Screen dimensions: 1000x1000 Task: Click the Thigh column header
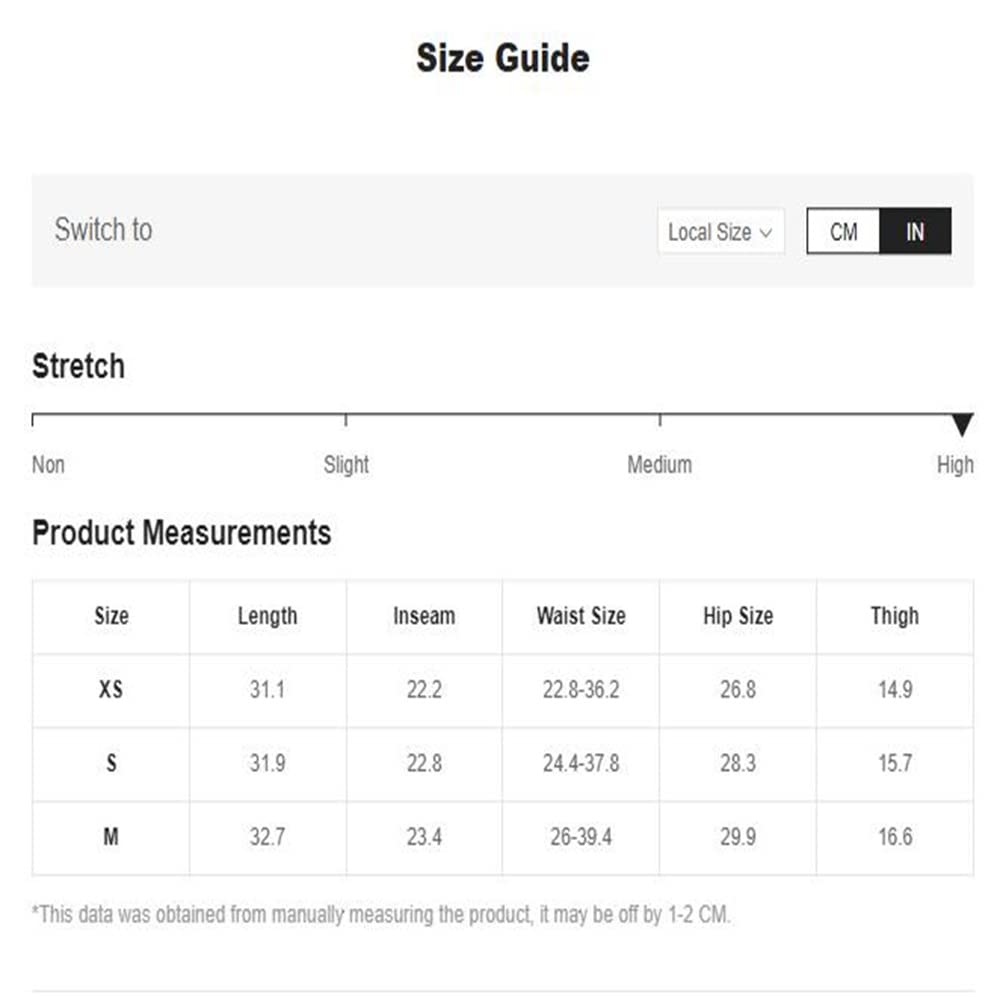coord(895,616)
